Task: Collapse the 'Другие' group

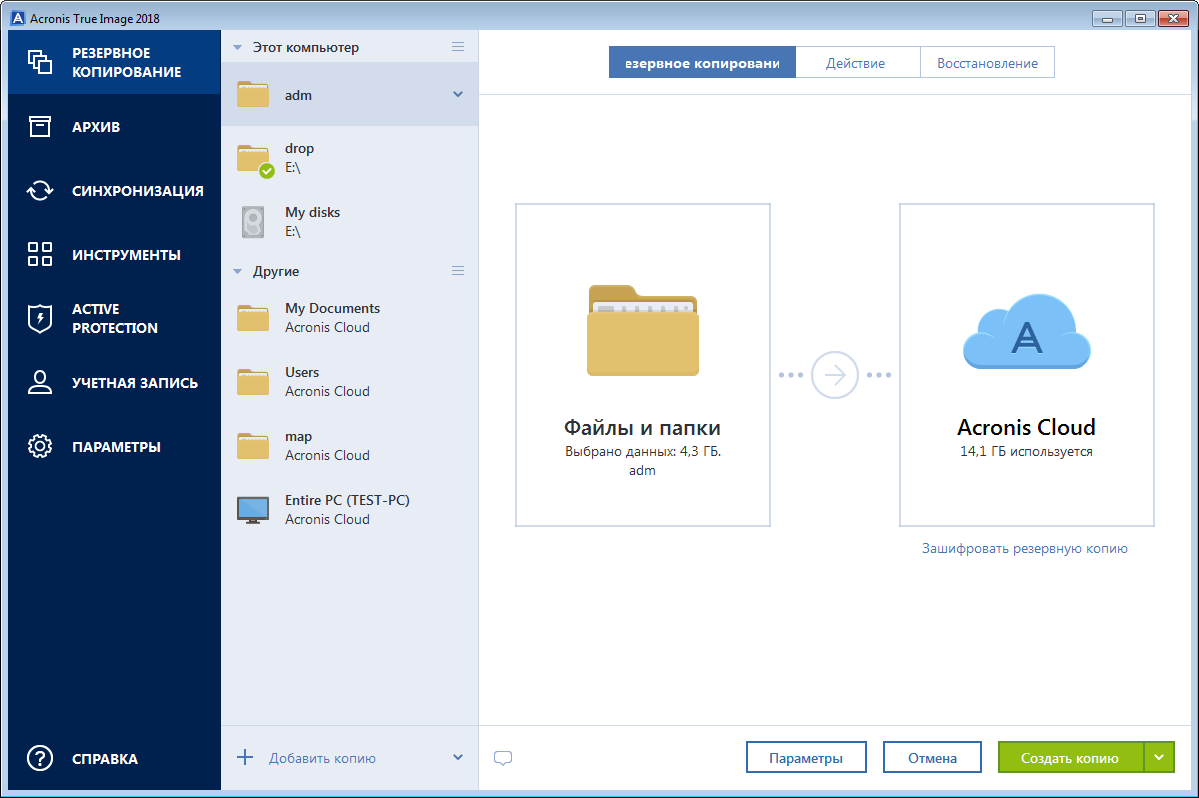Action: coord(237,271)
